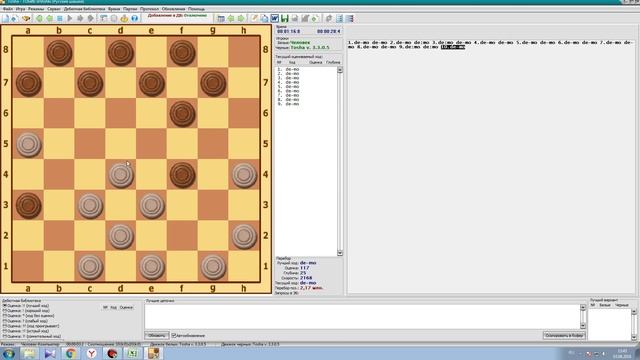Select rating '?? (ход проигрывает)' option

(31, 326)
